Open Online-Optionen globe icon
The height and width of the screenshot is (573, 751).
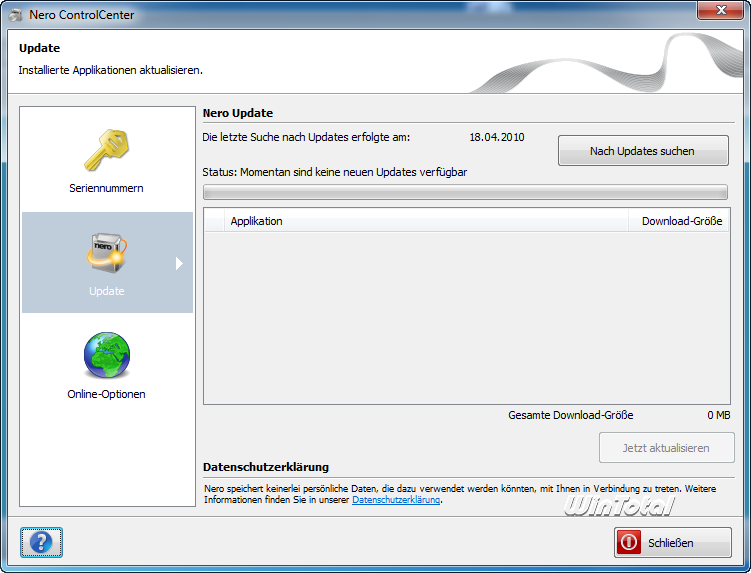click(x=107, y=356)
